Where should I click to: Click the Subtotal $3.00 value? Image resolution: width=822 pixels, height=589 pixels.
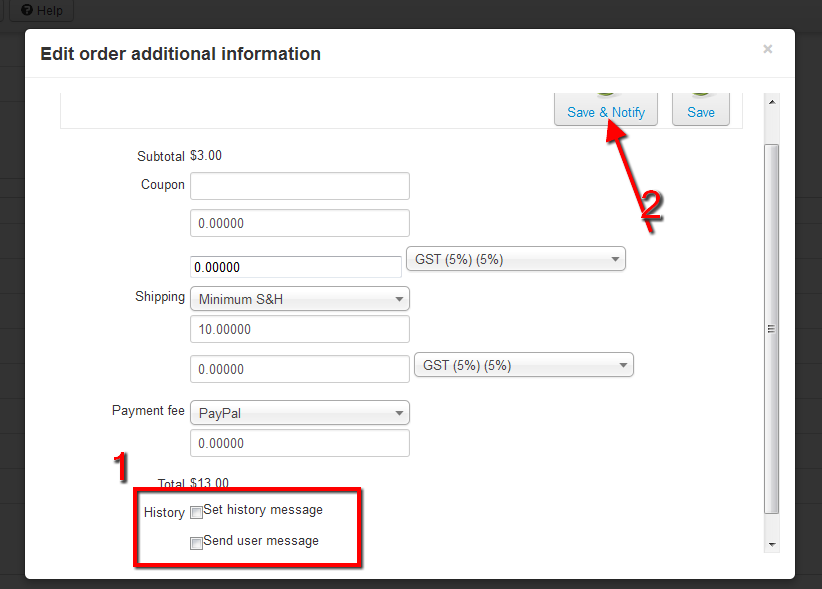(x=206, y=156)
